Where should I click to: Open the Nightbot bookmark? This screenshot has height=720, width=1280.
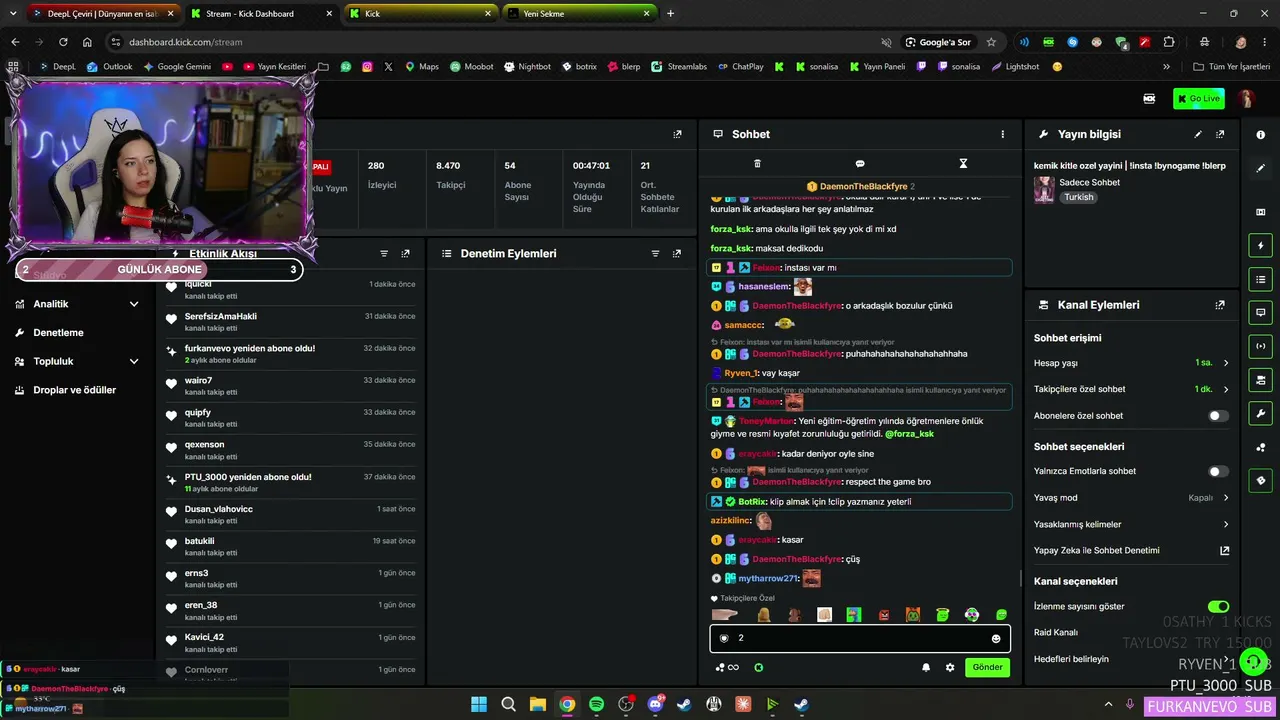(x=527, y=67)
